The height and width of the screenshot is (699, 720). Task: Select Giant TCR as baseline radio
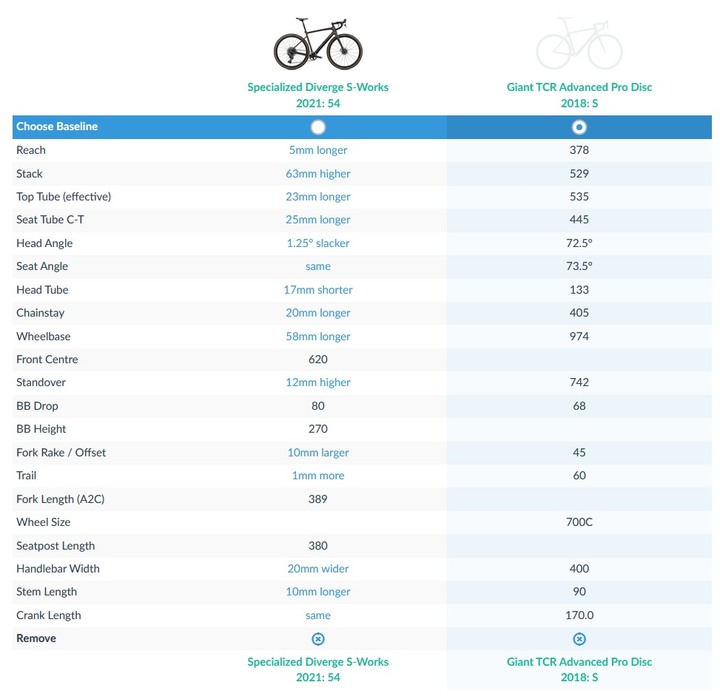[x=579, y=127]
